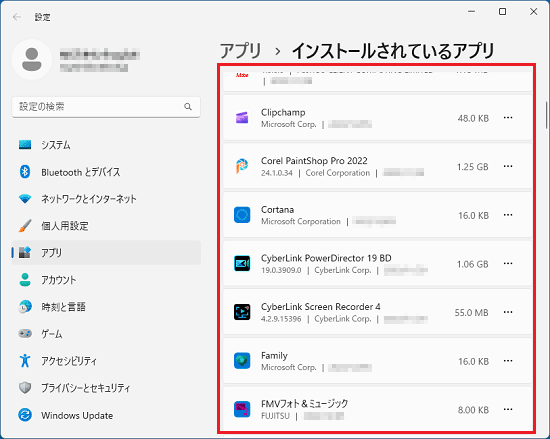Click the Family app icon
550x439 pixels.
tap(242, 361)
